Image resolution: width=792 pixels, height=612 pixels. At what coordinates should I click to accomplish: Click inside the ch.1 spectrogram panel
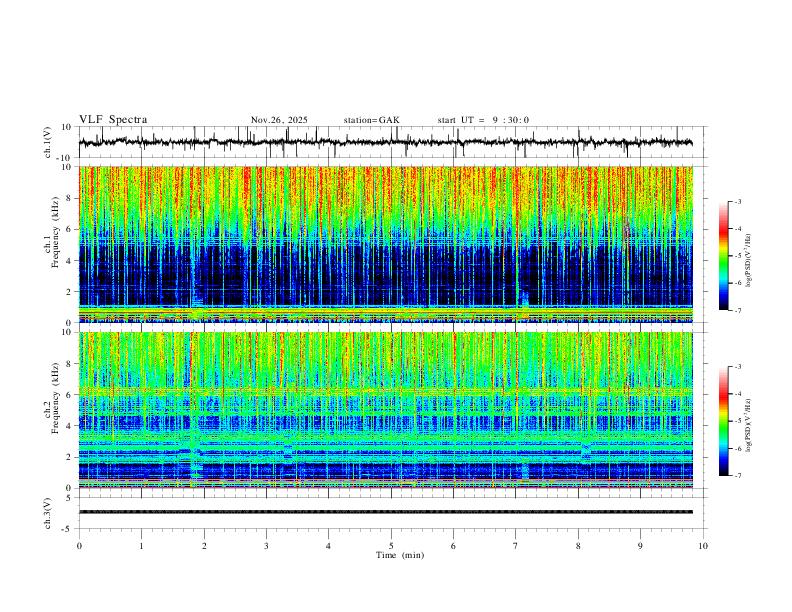pyautogui.click(x=385, y=244)
